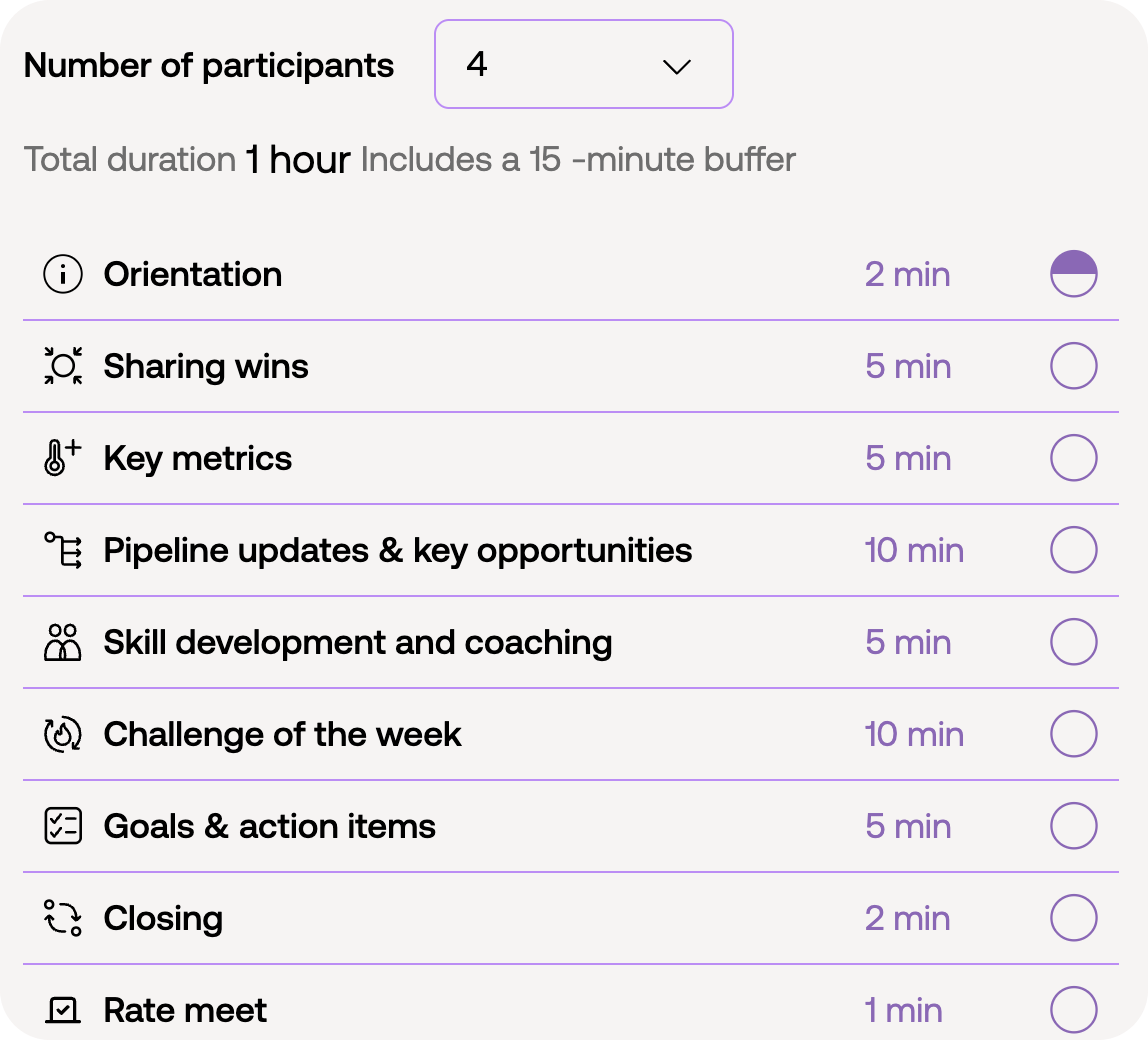Mark Sharing wins circle as complete
The height and width of the screenshot is (1040, 1148).
click(x=1073, y=365)
